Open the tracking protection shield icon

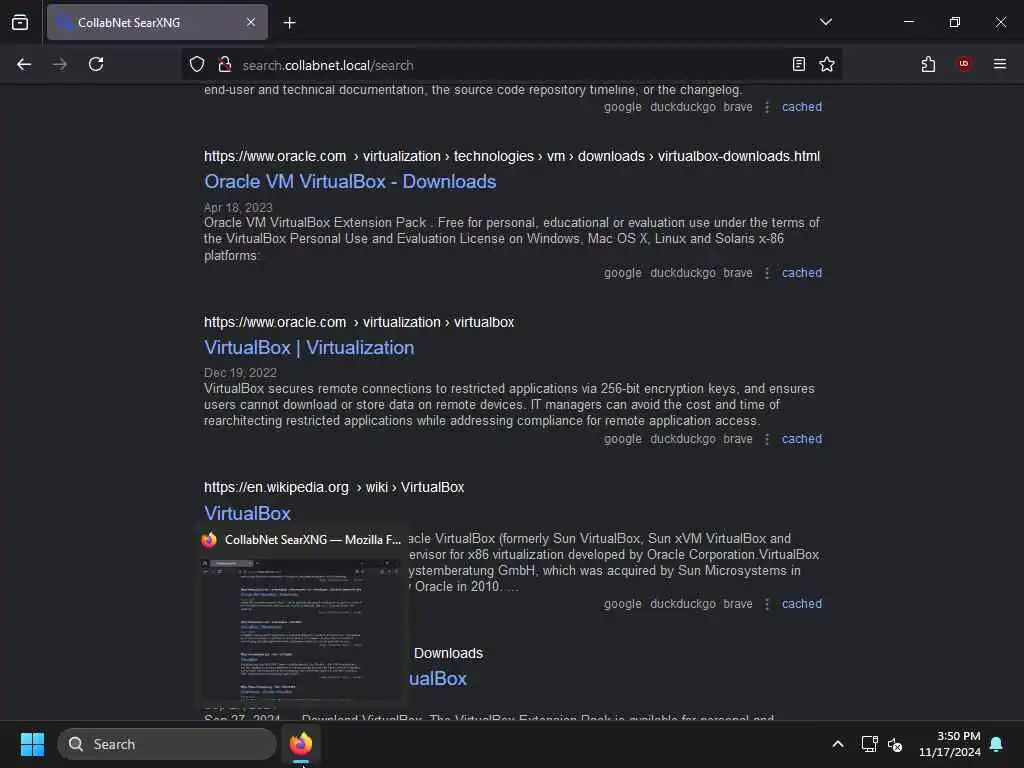[x=197, y=64]
